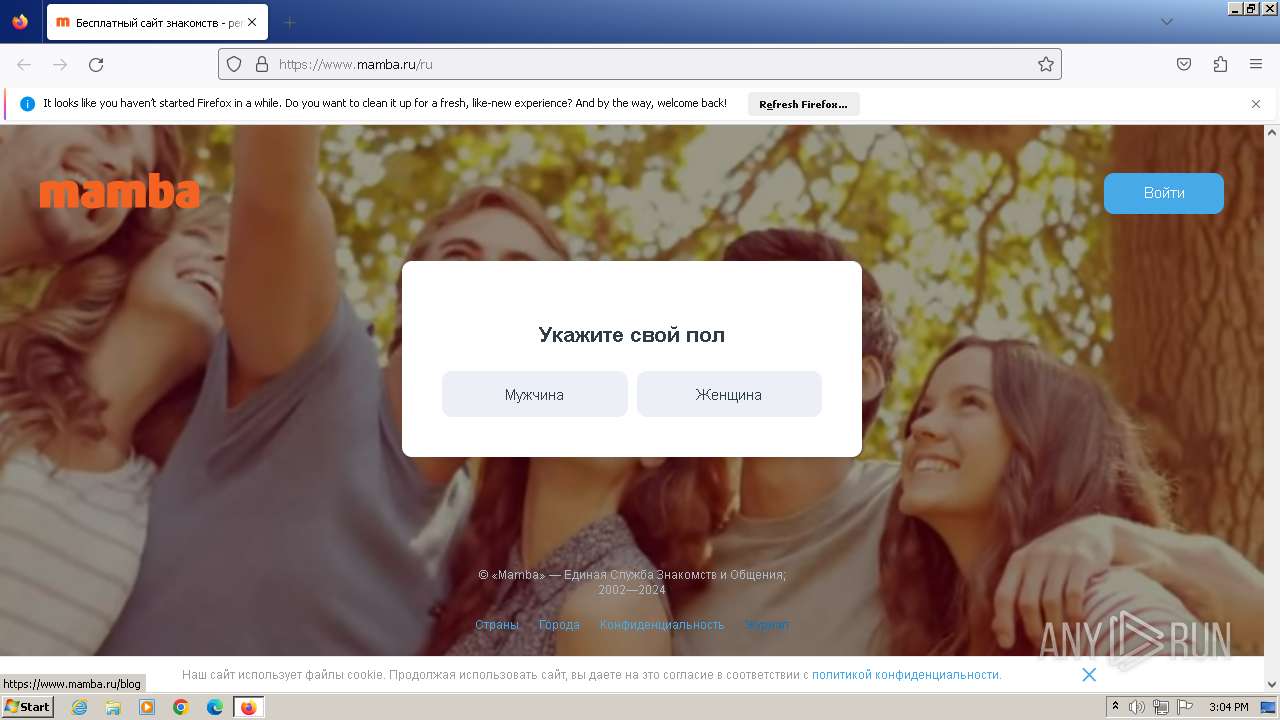Image resolution: width=1280 pixels, height=720 pixels.
Task: Launch Chrome from taskbar
Action: click(181, 707)
